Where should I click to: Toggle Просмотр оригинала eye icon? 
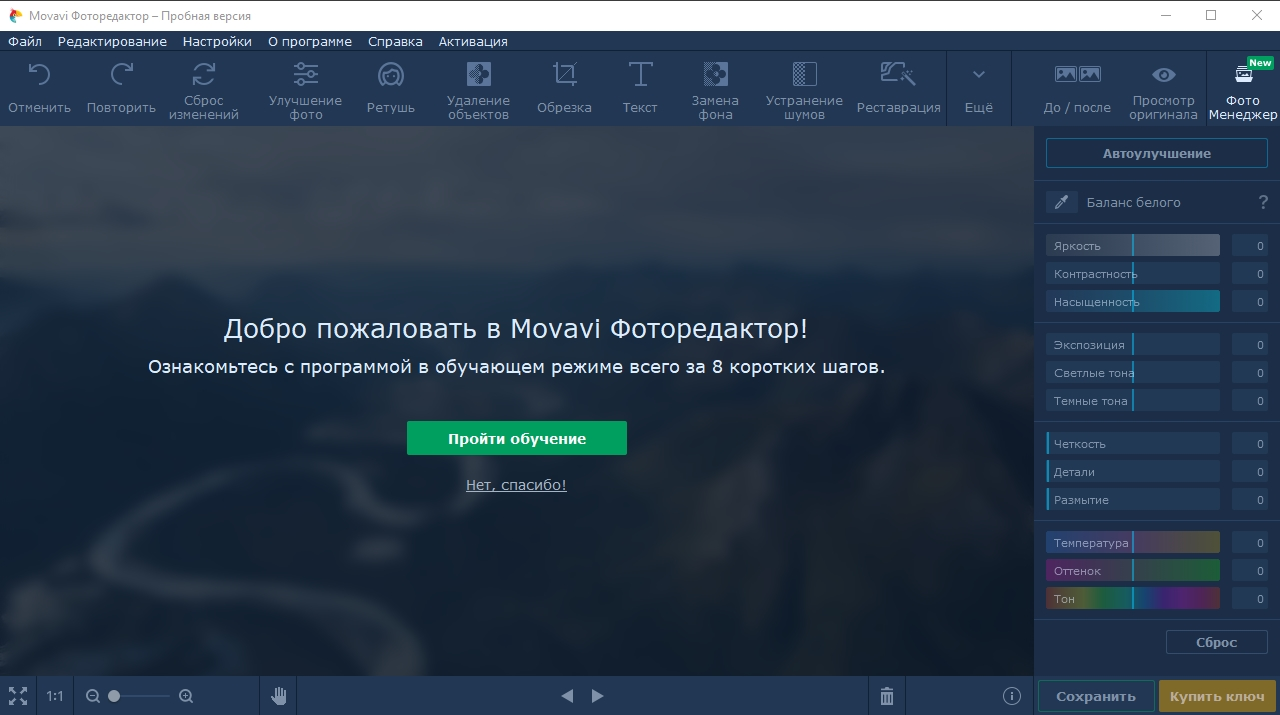(x=1164, y=75)
